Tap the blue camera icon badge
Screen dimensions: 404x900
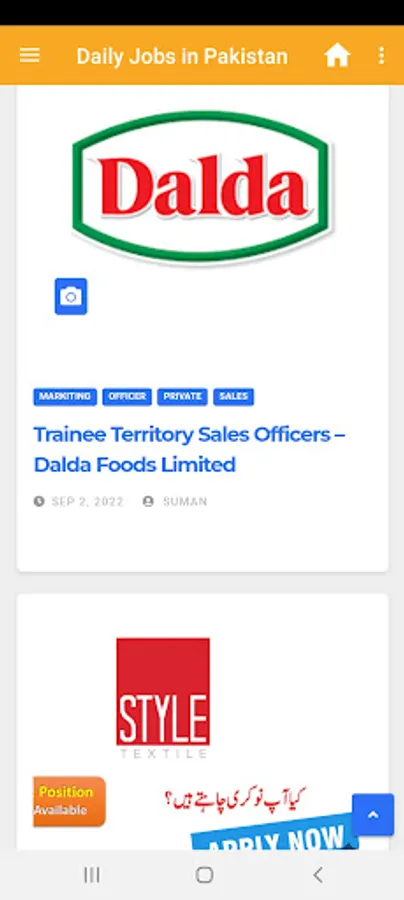tap(71, 296)
